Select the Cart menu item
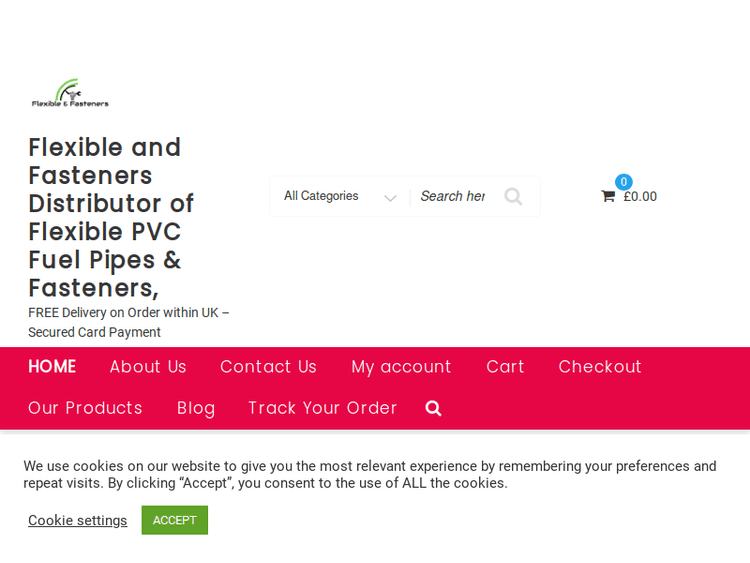 (x=505, y=367)
